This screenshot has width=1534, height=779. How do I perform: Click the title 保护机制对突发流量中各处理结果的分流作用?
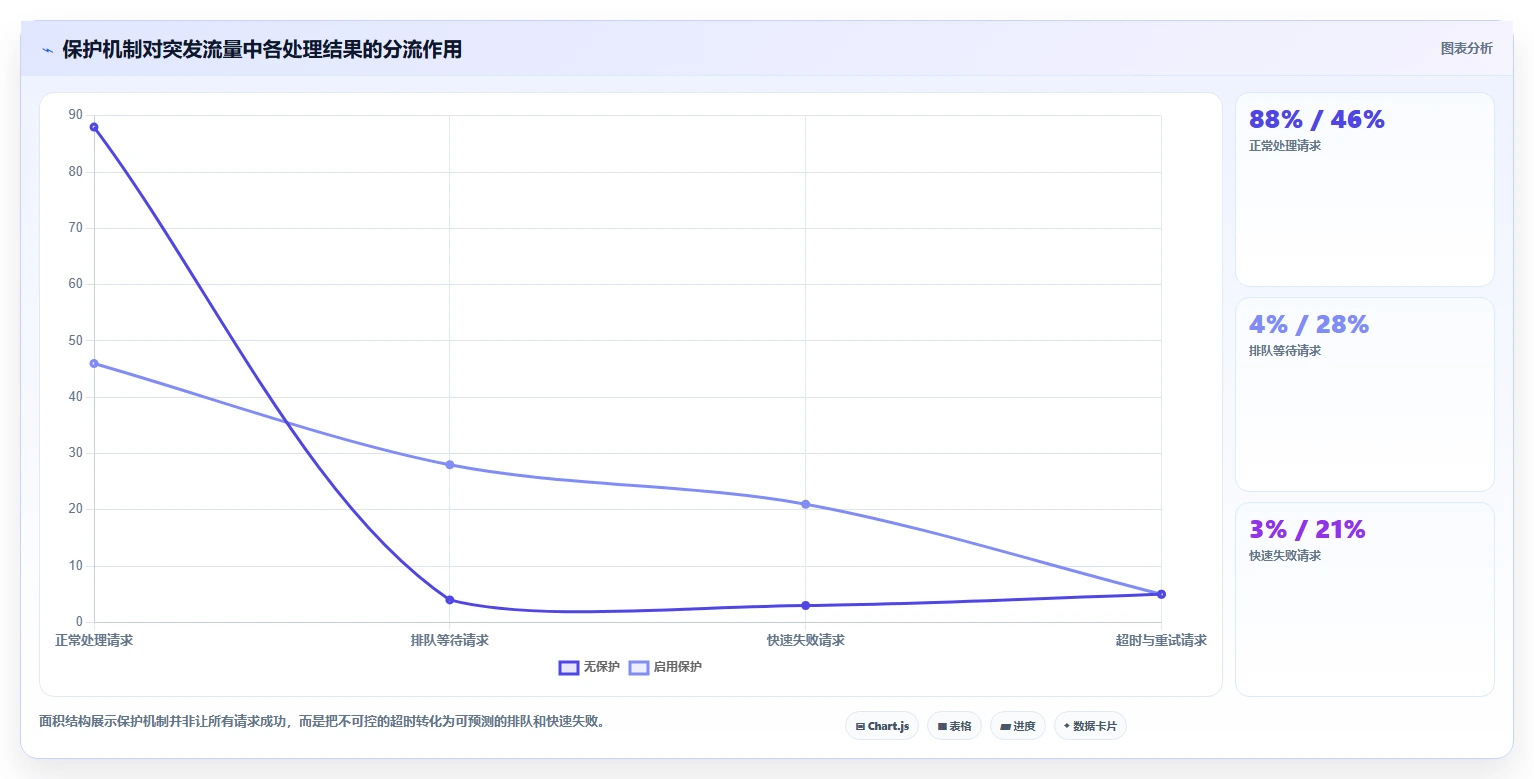[262, 50]
